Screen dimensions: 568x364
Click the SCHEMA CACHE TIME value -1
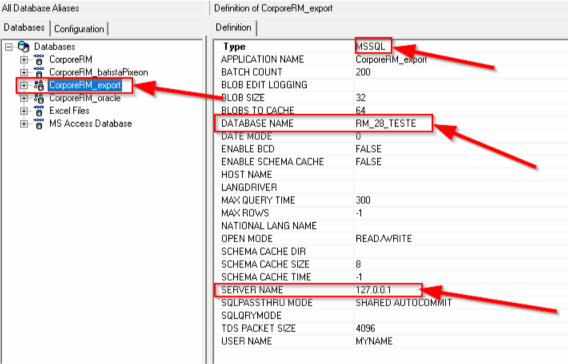pyautogui.click(x=359, y=277)
